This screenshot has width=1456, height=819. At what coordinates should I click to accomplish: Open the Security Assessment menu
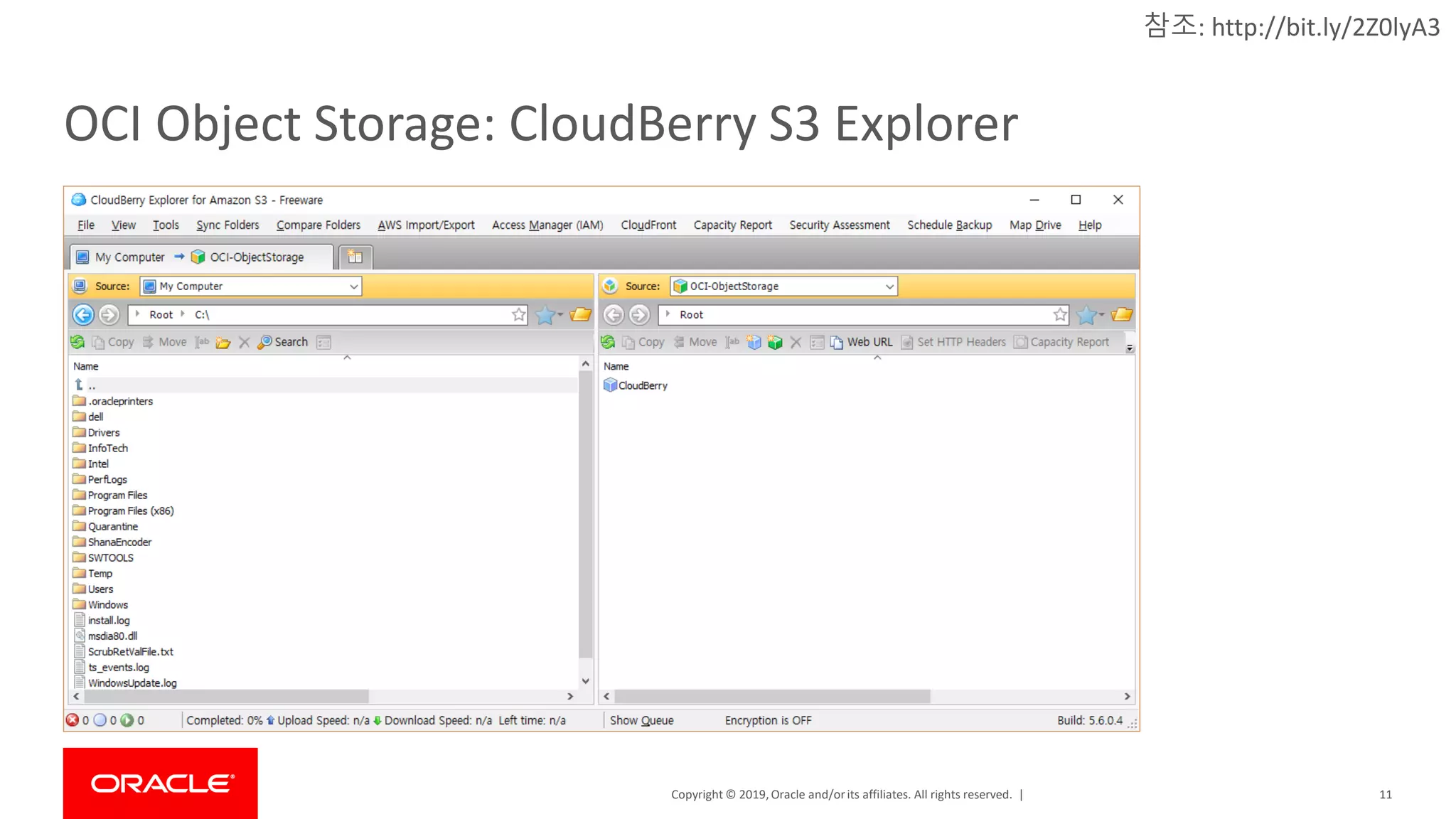tap(839, 225)
